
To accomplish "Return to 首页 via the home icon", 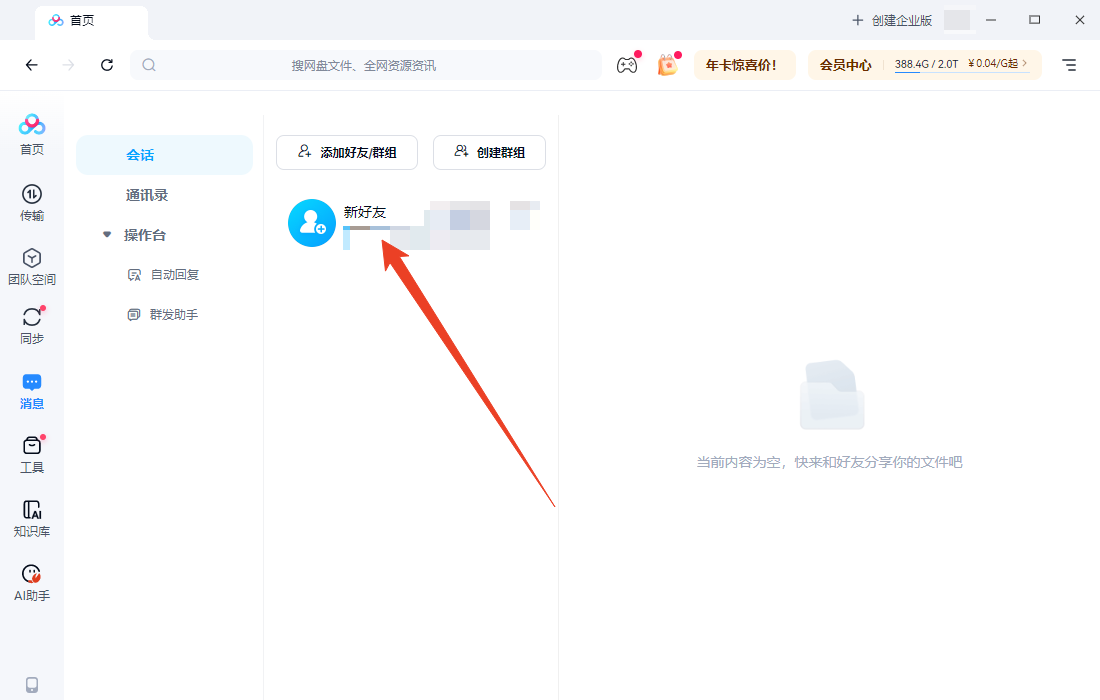I will (31, 133).
